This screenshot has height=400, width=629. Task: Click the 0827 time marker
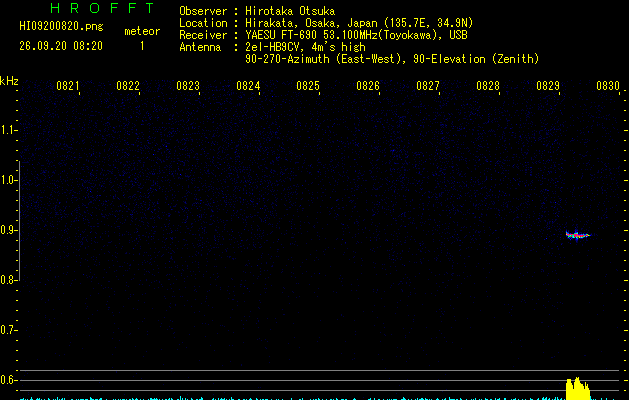point(428,86)
